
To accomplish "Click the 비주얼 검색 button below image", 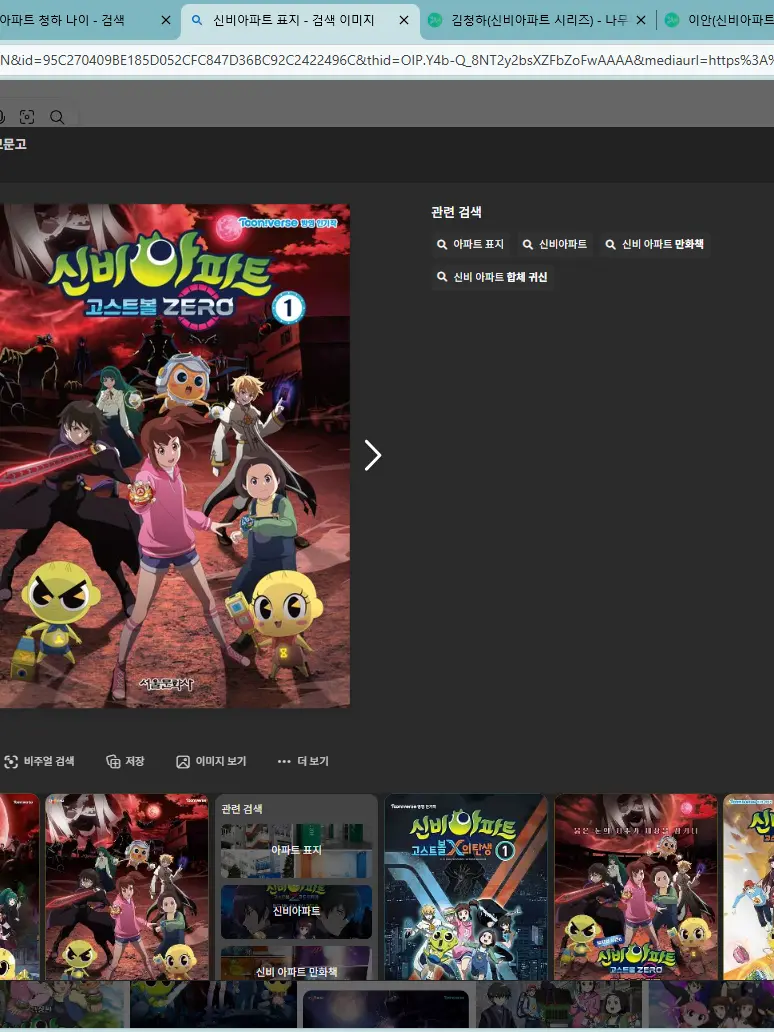I will tap(39, 761).
